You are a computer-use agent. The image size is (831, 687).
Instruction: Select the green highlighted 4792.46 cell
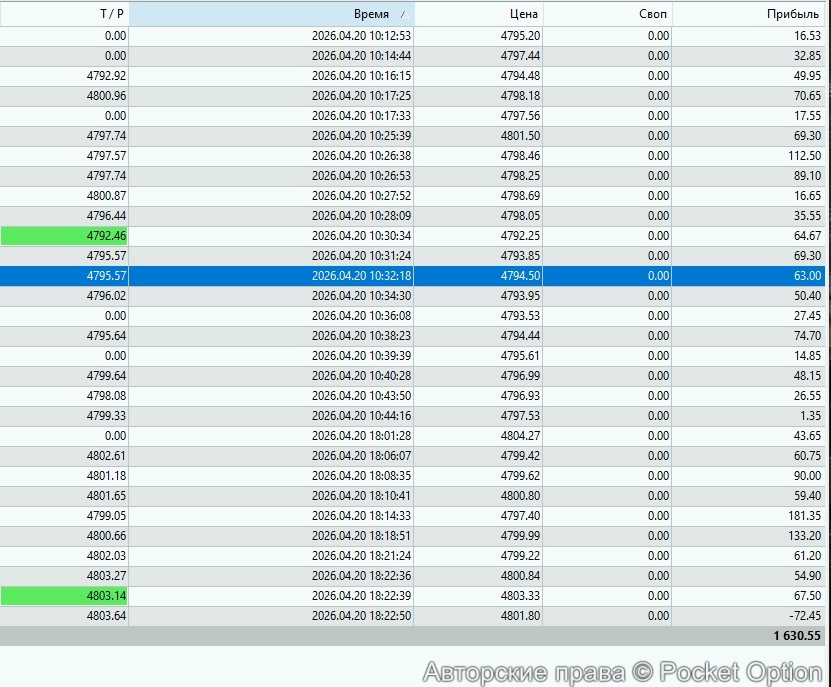point(64,236)
